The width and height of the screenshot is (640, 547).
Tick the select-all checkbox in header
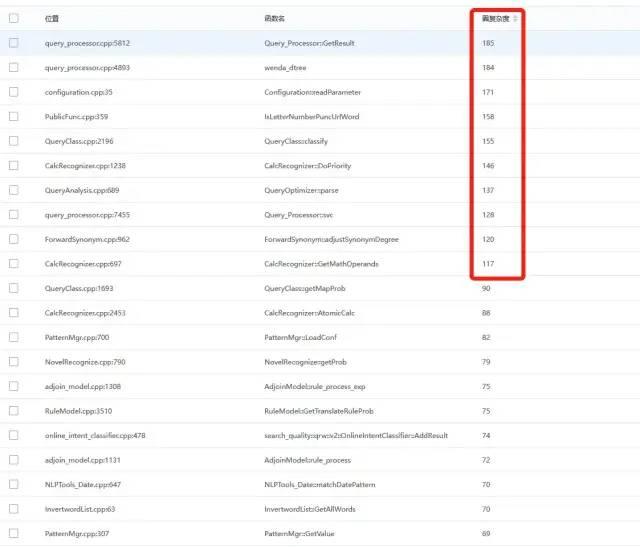point(13,18)
